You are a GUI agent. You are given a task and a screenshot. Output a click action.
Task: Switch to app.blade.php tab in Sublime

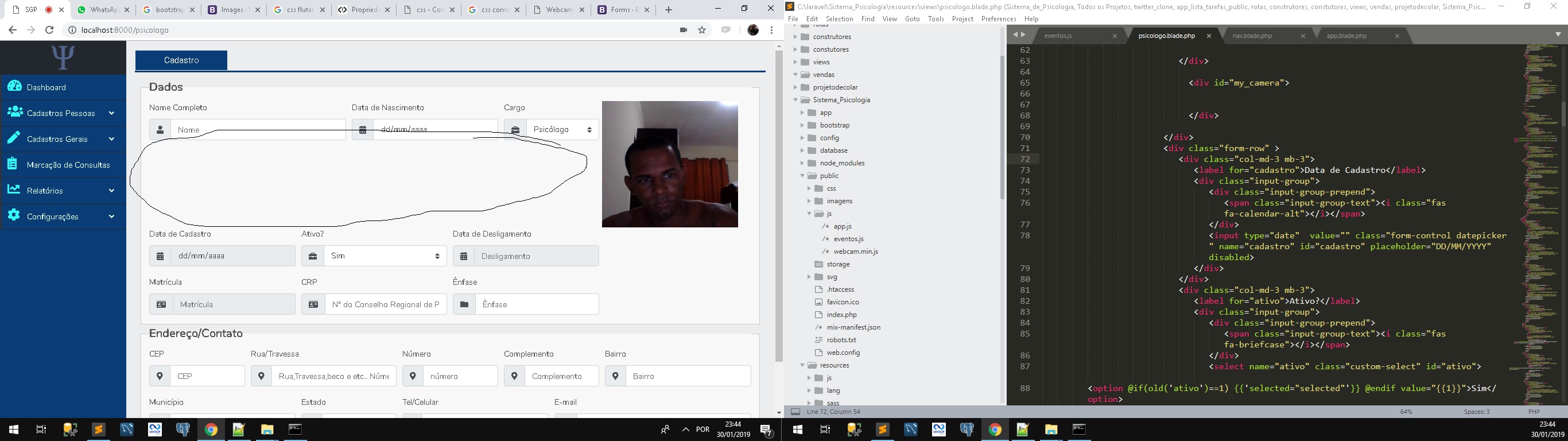tap(1346, 36)
